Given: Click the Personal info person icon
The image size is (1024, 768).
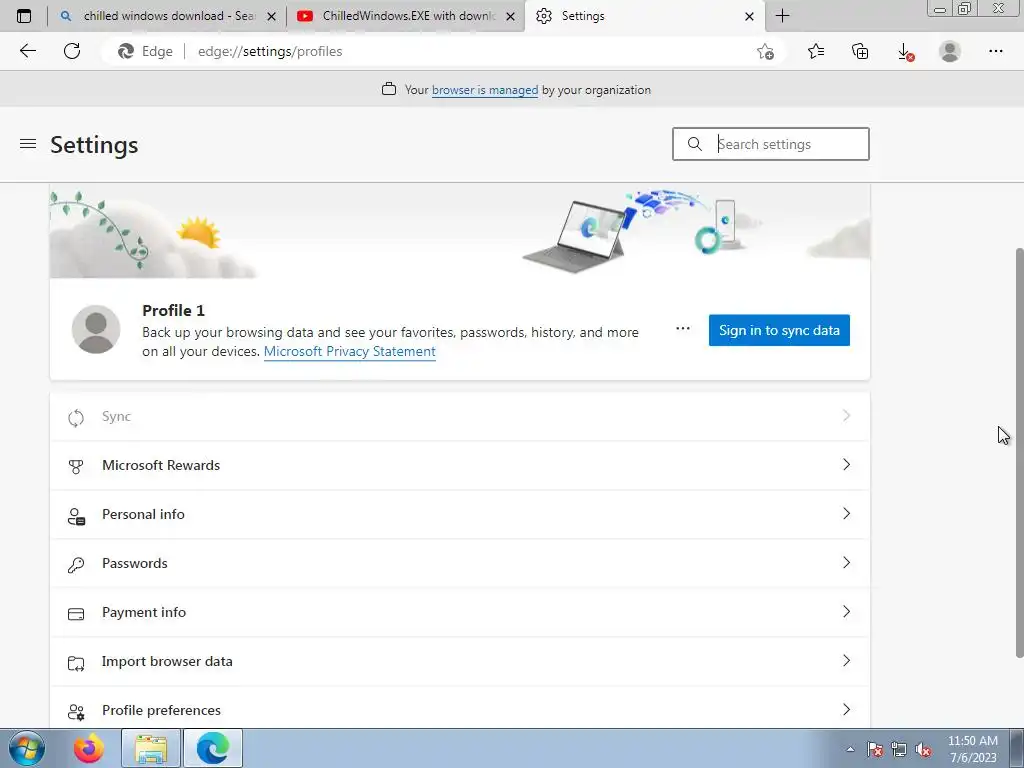Looking at the screenshot, I should [x=76, y=516].
